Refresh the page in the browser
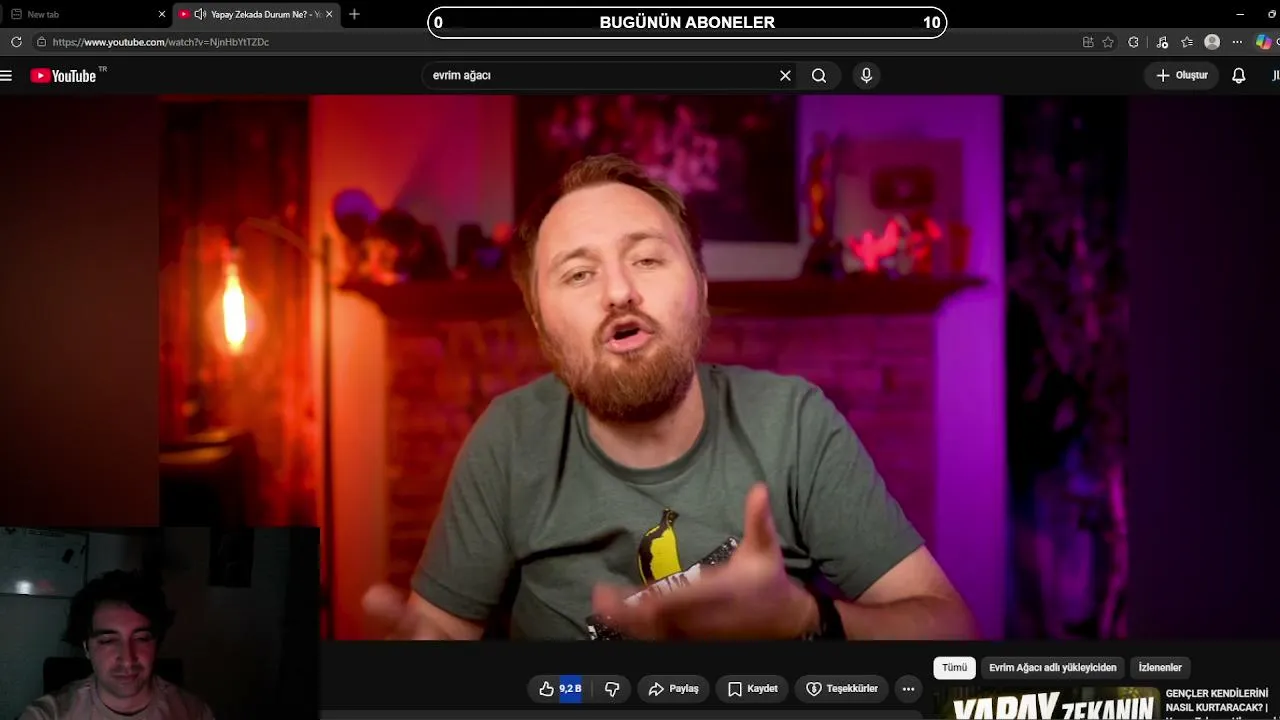 [x=16, y=42]
